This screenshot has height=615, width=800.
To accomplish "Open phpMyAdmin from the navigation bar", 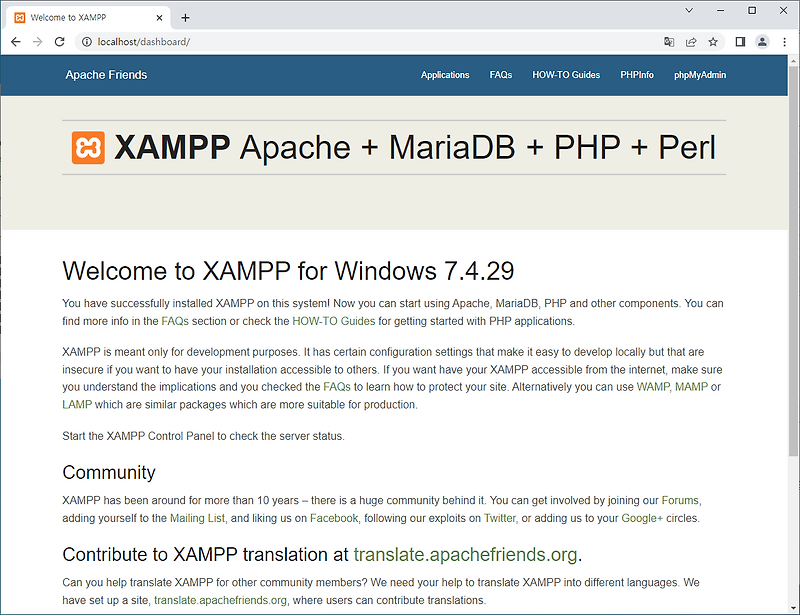I will tap(699, 74).
